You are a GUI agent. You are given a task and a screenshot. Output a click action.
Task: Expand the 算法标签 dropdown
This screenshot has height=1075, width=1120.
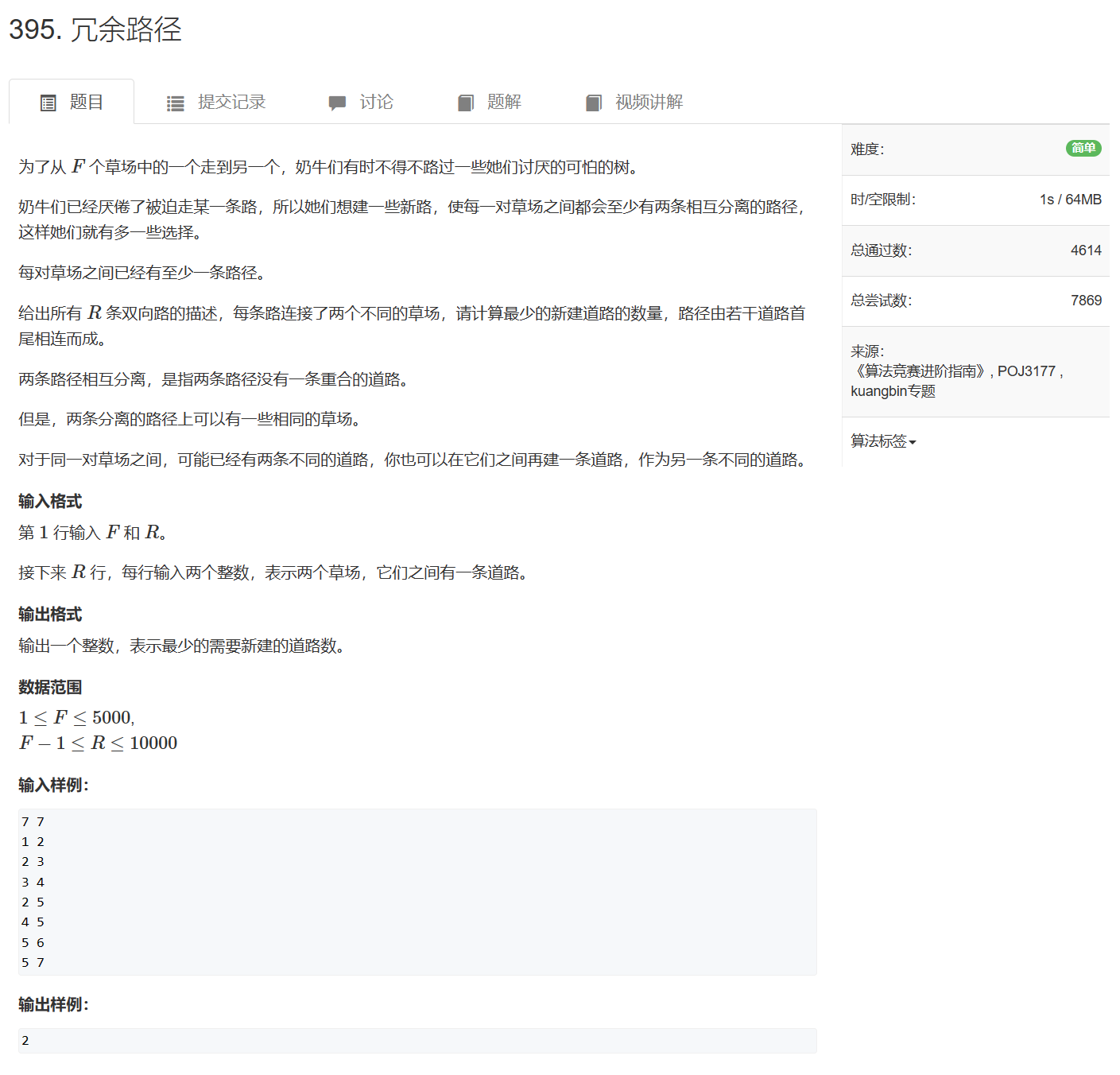coord(883,440)
